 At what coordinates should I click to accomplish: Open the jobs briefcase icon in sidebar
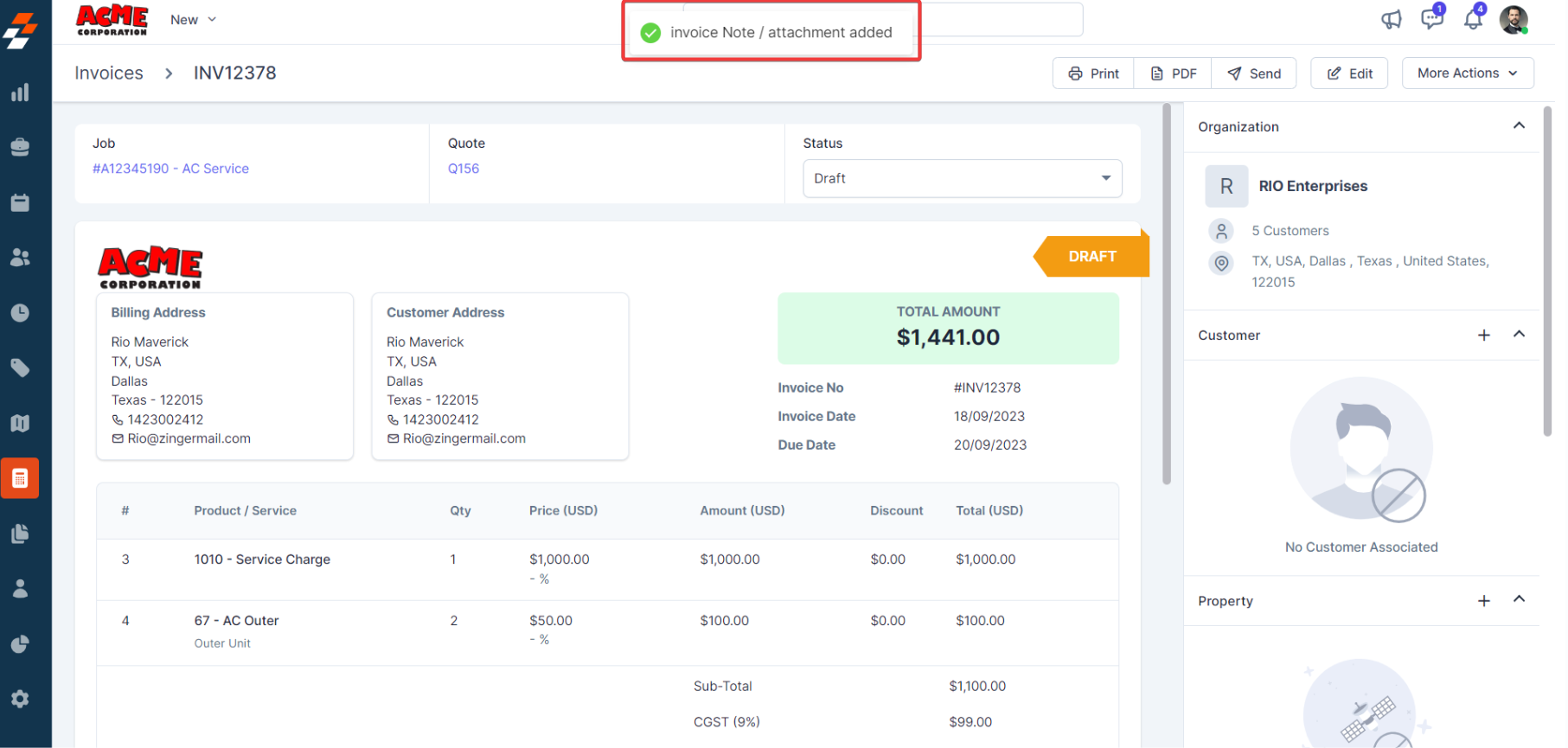[x=20, y=147]
